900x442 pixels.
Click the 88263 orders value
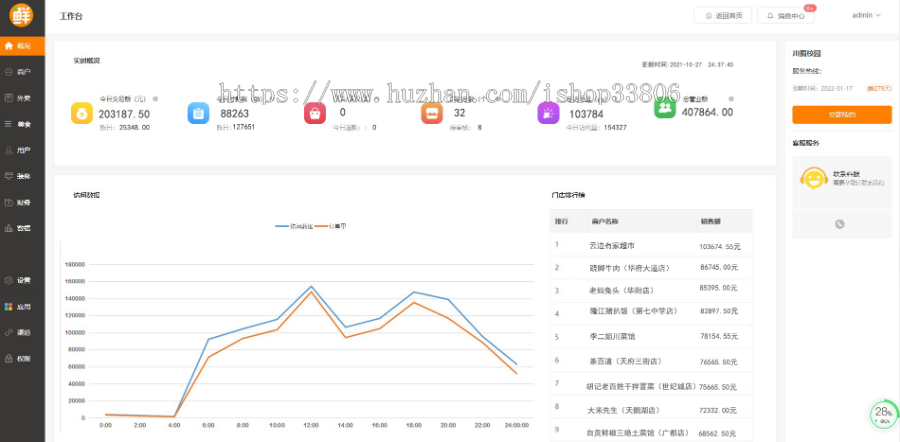pyautogui.click(x=235, y=114)
